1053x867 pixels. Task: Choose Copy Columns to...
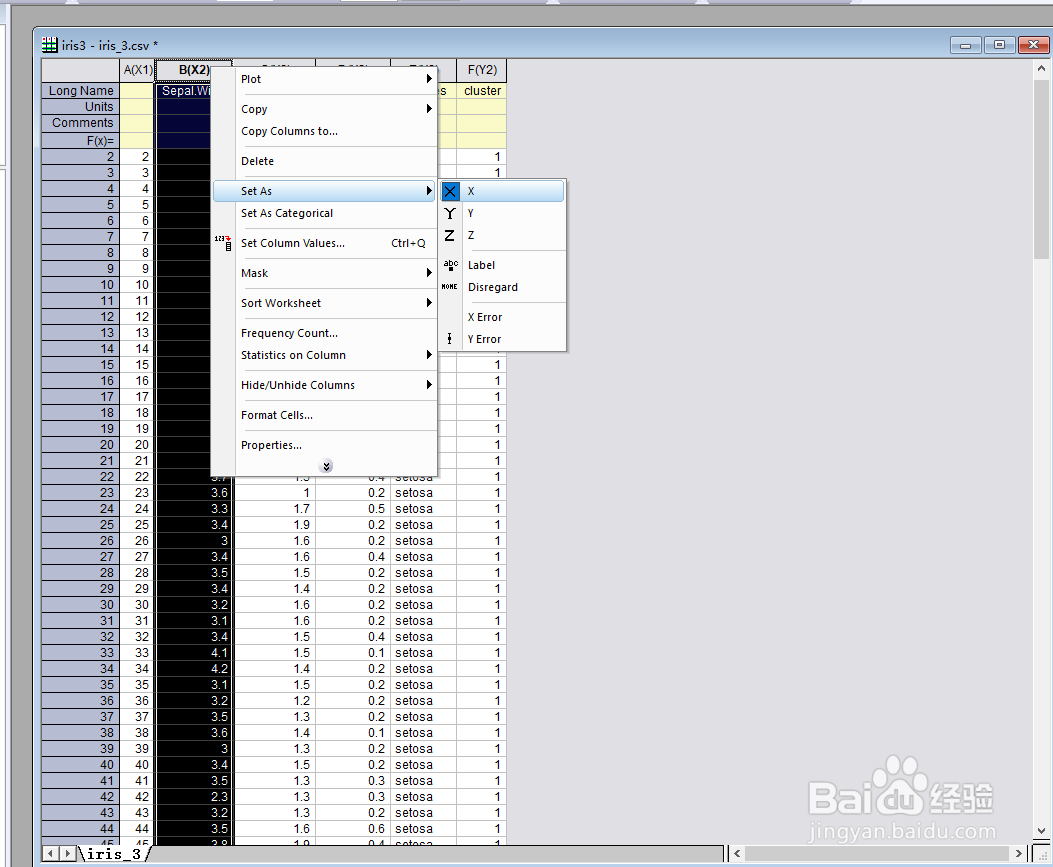click(324, 131)
